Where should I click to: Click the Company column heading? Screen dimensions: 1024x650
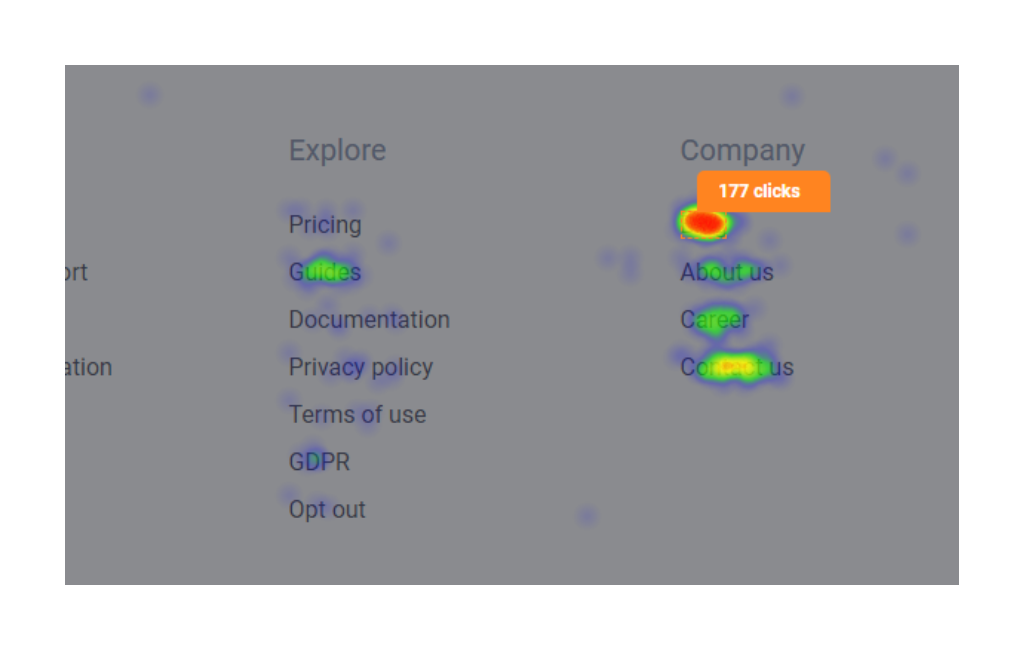coord(743,151)
